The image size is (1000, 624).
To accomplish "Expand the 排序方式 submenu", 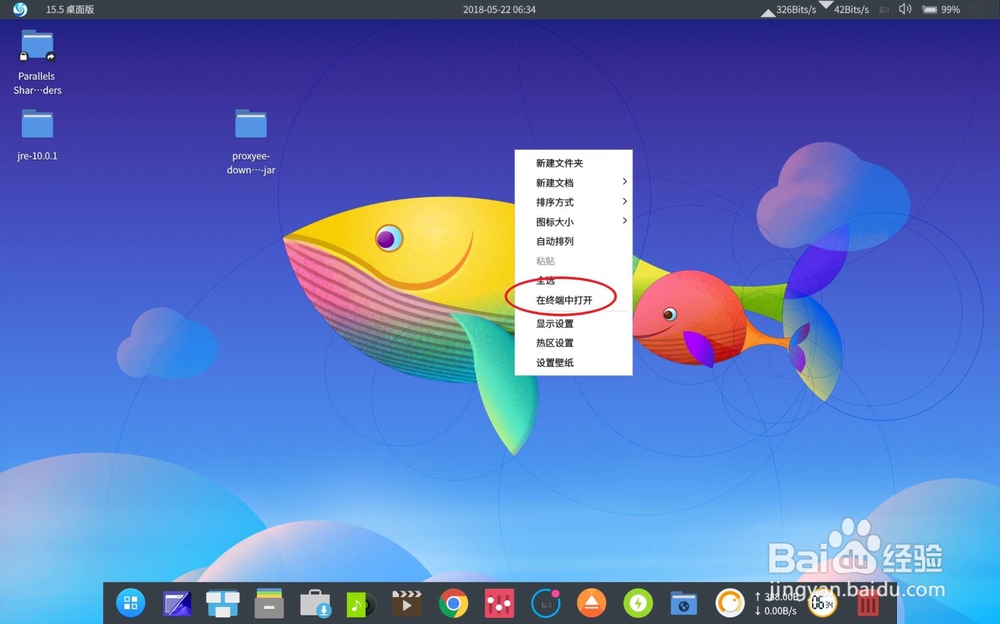I will pos(573,202).
